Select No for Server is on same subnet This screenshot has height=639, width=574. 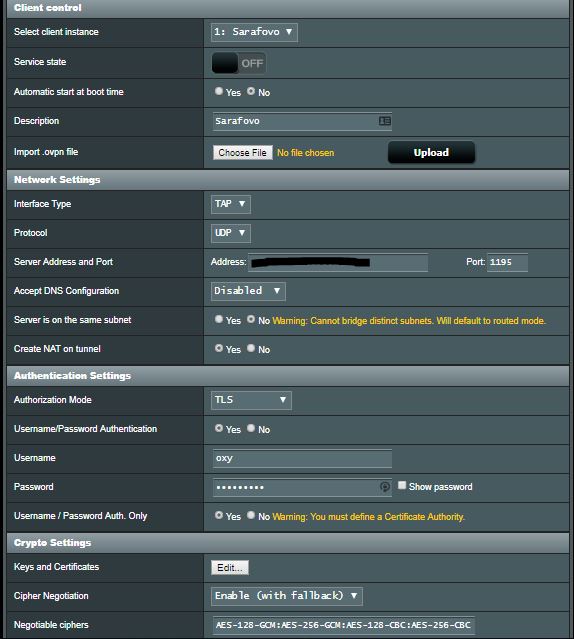[x=251, y=320]
